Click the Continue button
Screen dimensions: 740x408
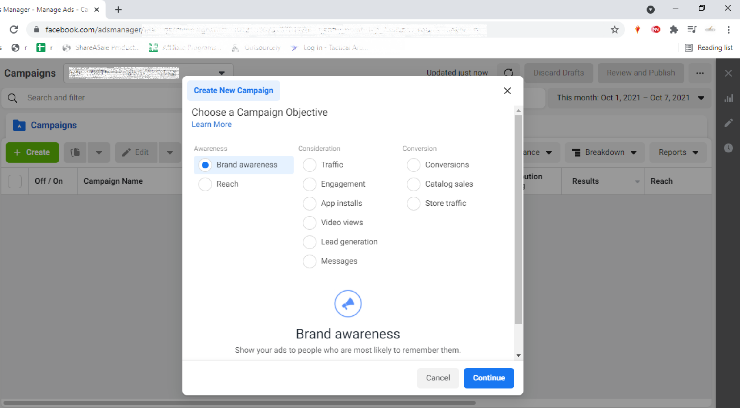(x=488, y=378)
